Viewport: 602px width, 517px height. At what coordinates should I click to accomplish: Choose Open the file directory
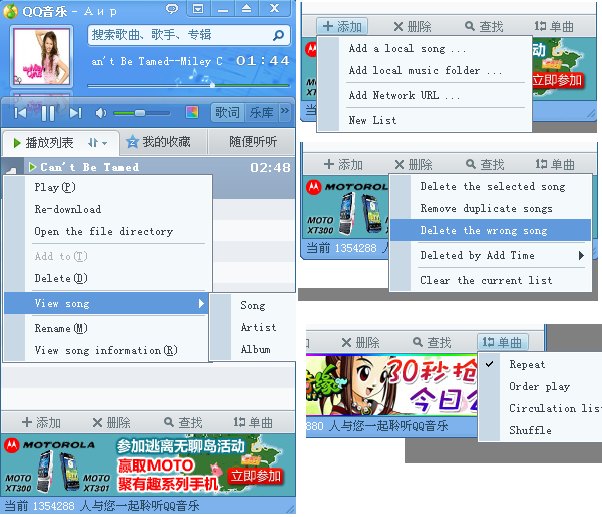[107, 231]
